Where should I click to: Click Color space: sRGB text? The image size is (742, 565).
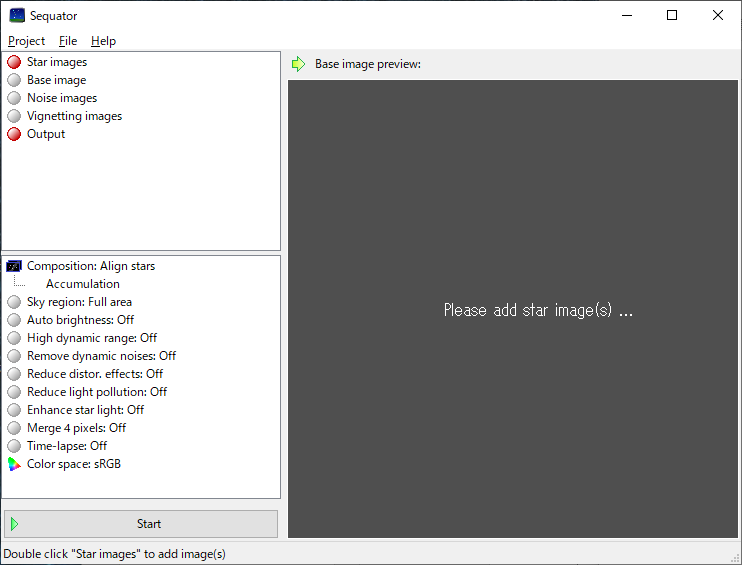point(74,464)
